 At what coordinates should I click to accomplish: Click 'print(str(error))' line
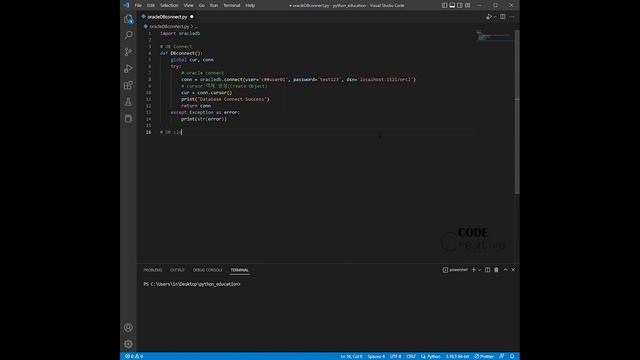(204, 119)
